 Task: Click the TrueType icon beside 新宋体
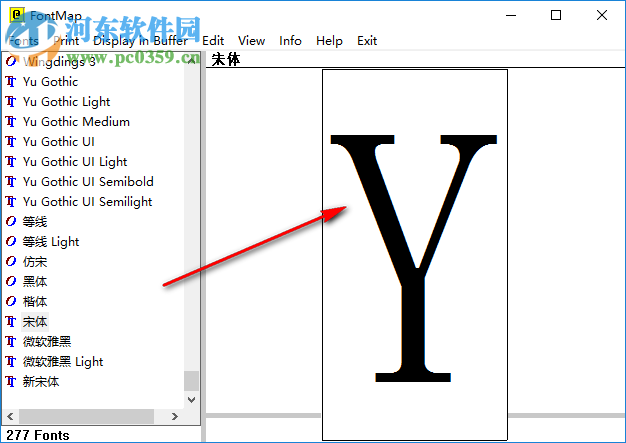[x=11, y=382]
